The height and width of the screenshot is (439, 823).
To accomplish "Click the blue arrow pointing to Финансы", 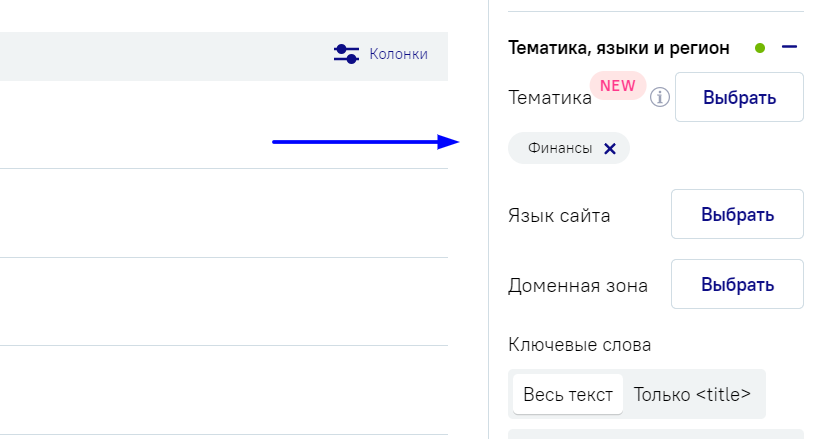I will pyautogui.click(x=365, y=142).
